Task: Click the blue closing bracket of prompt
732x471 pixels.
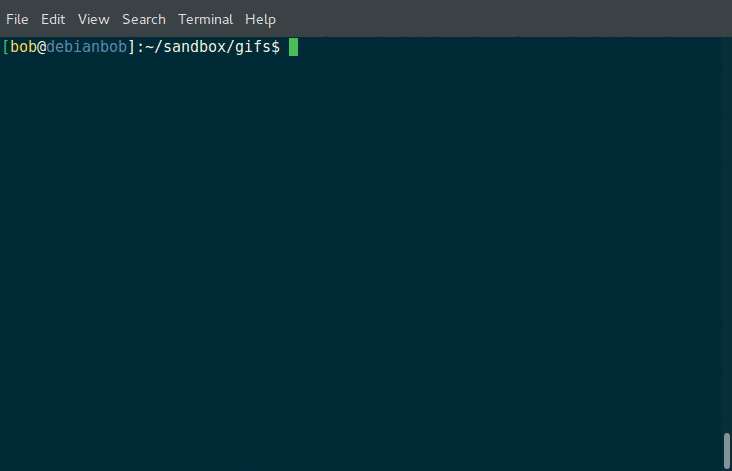Action: click(132, 47)
